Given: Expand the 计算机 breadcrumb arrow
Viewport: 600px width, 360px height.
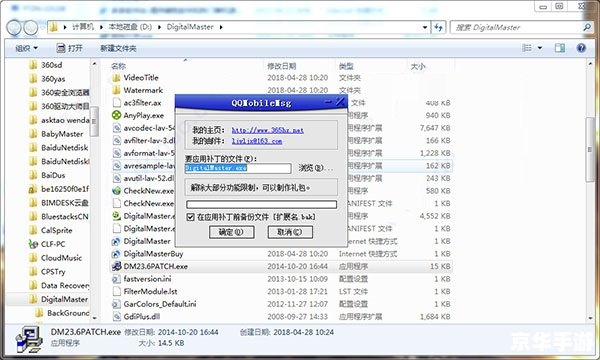Looking at the screenshot, I should [x=101, y=27].
